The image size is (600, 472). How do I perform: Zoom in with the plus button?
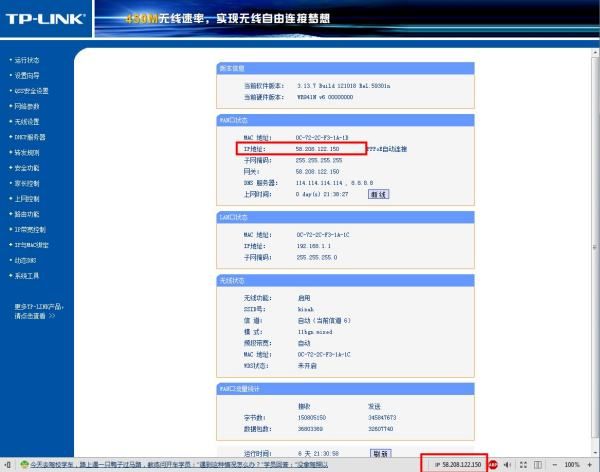pos(590,465)
